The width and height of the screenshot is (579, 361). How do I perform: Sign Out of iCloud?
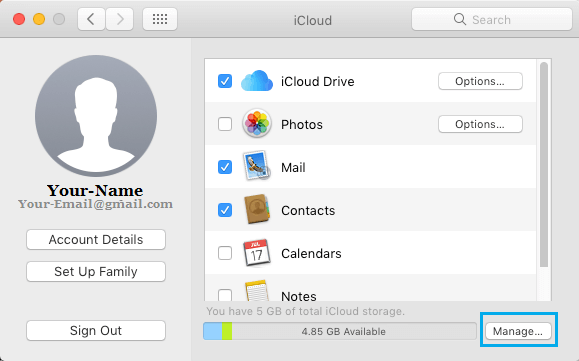pos(96,330)
